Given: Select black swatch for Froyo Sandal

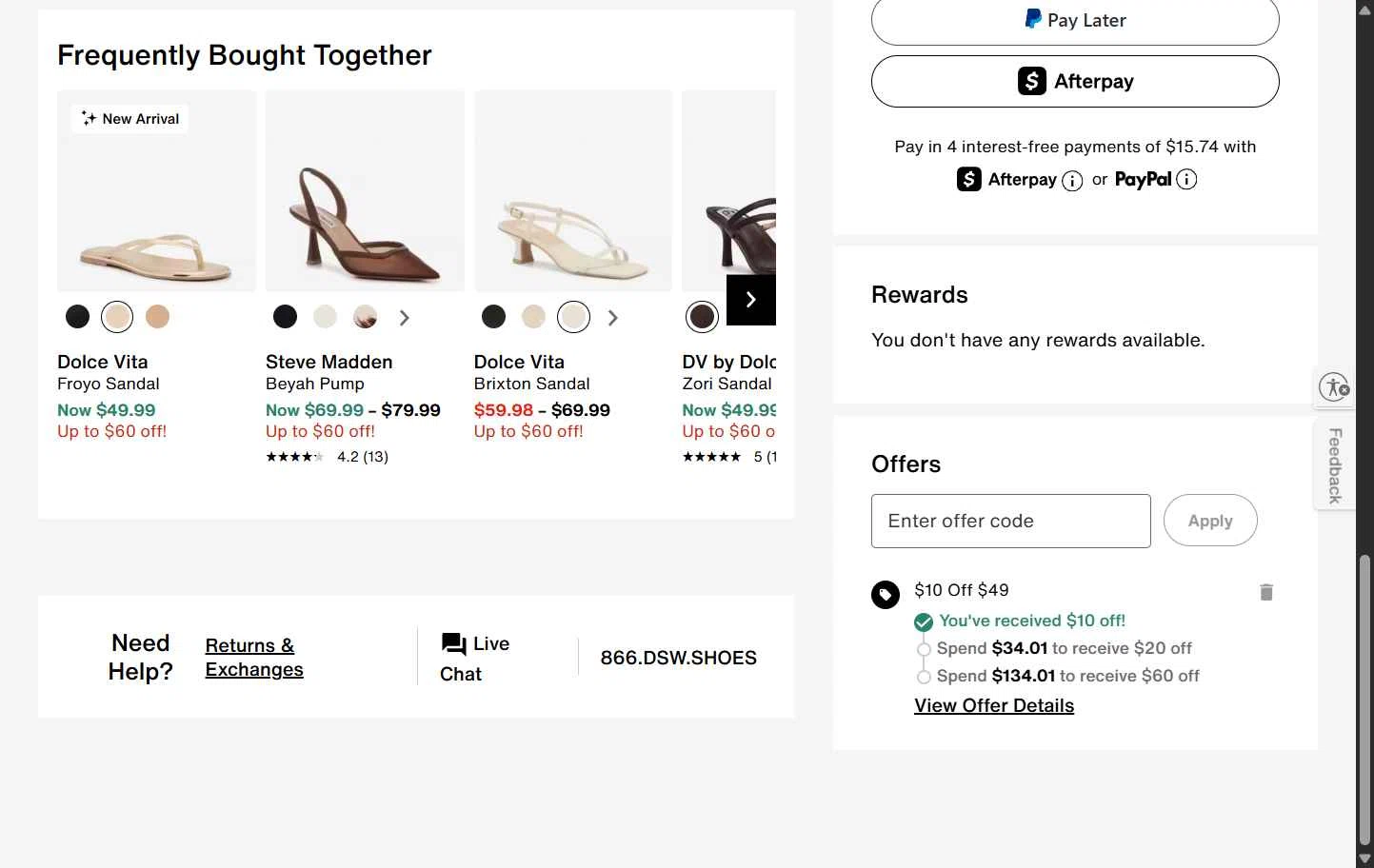Looking at the screenshot, I should pyautogui.click(x=78, y=317).
